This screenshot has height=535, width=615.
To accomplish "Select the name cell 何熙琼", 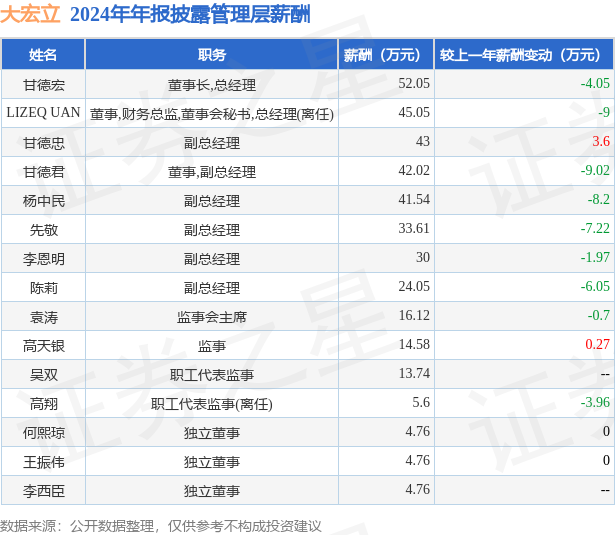I will tap(44, 433).
